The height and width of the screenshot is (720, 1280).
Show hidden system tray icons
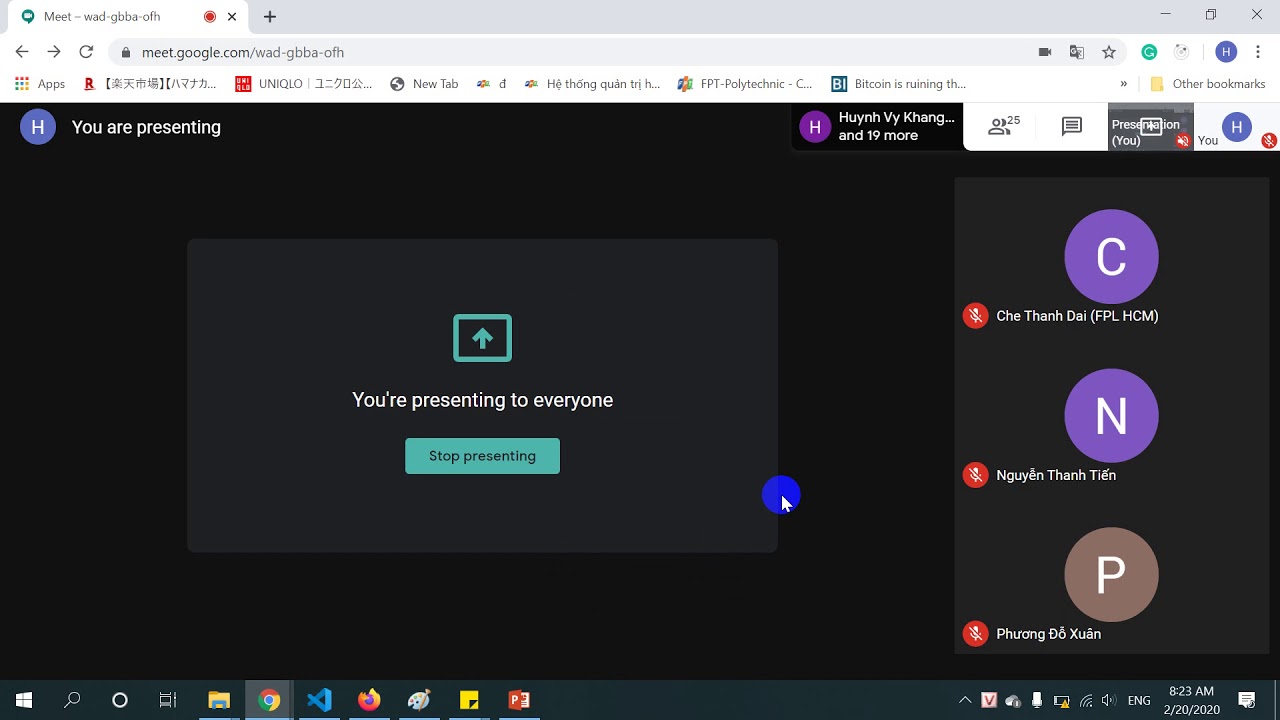[965, 700]
